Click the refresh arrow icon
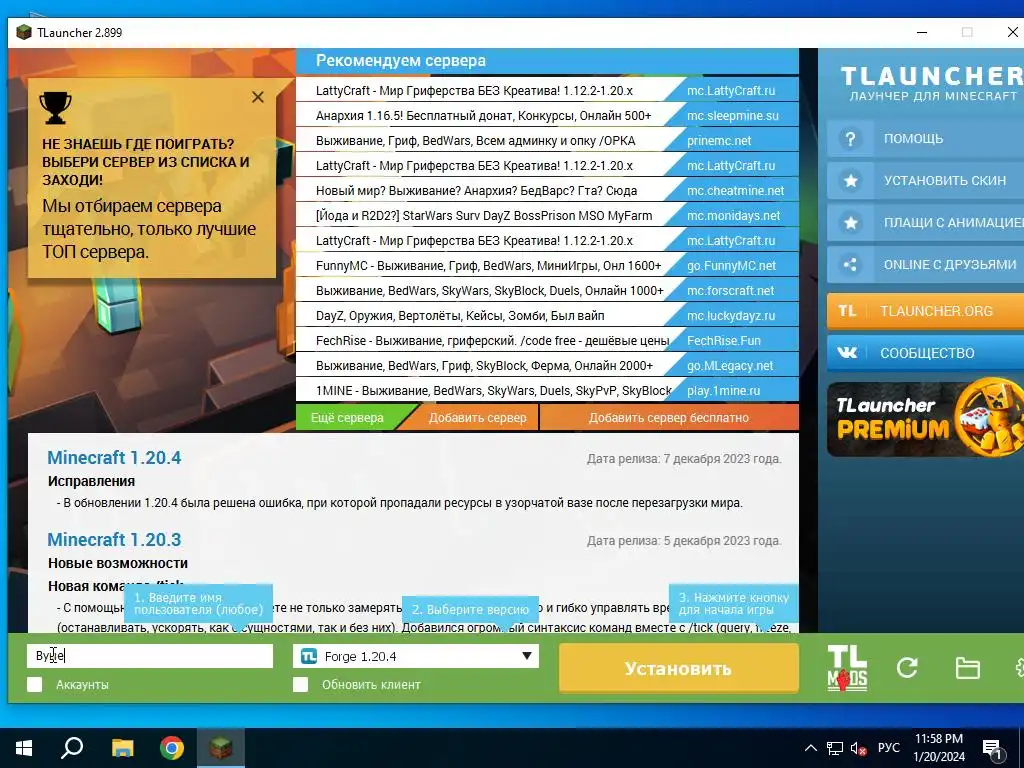 [906, 667]
